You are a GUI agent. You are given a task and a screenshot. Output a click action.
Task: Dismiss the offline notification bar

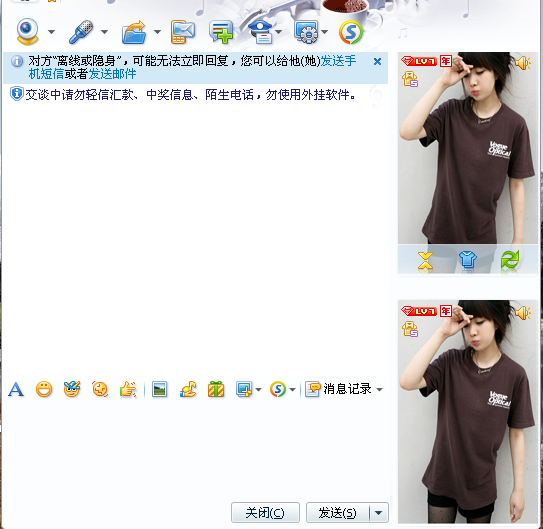pyautogui.click(x=377, y=62)
